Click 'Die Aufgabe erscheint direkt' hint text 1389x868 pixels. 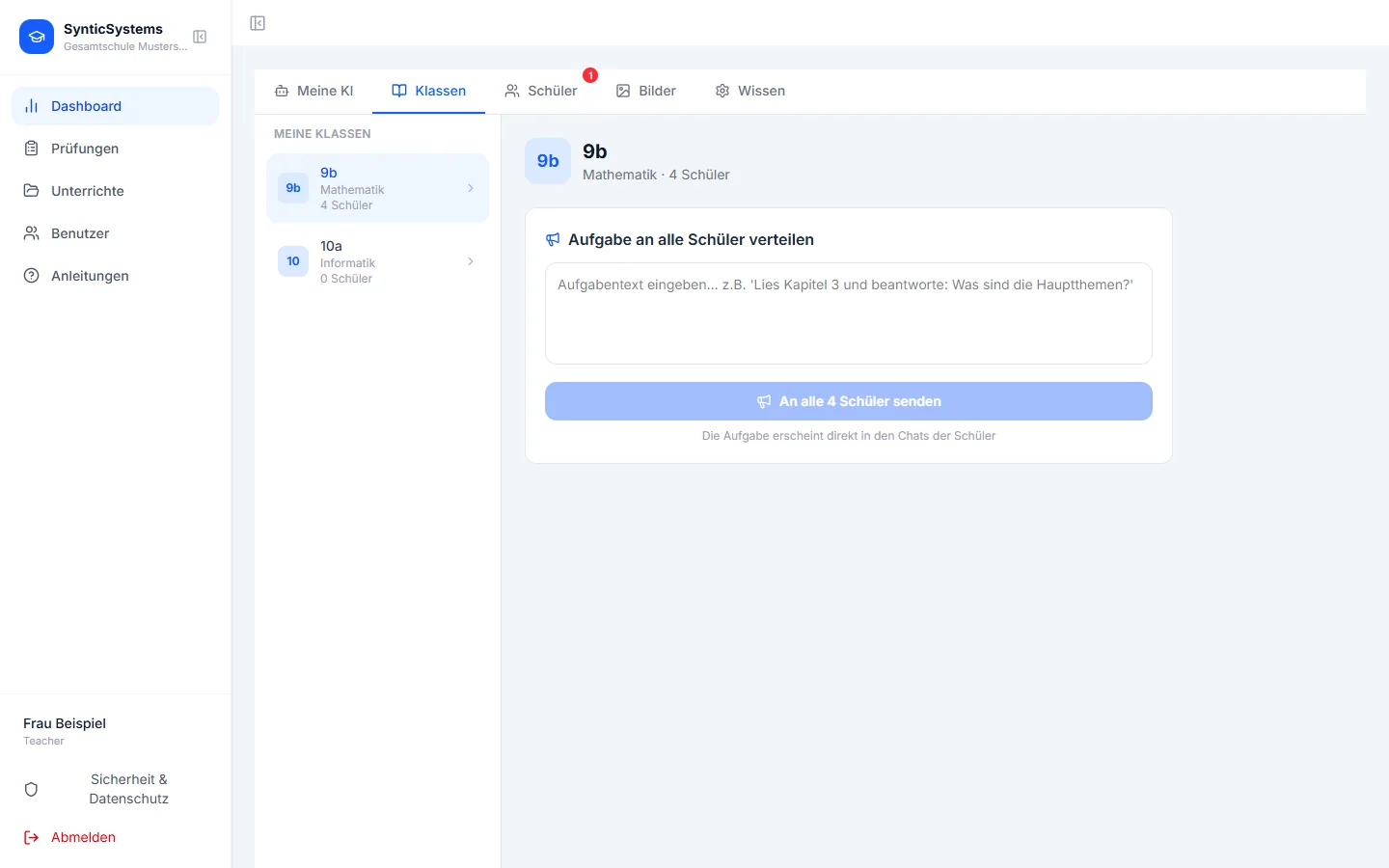coord(849,436)
